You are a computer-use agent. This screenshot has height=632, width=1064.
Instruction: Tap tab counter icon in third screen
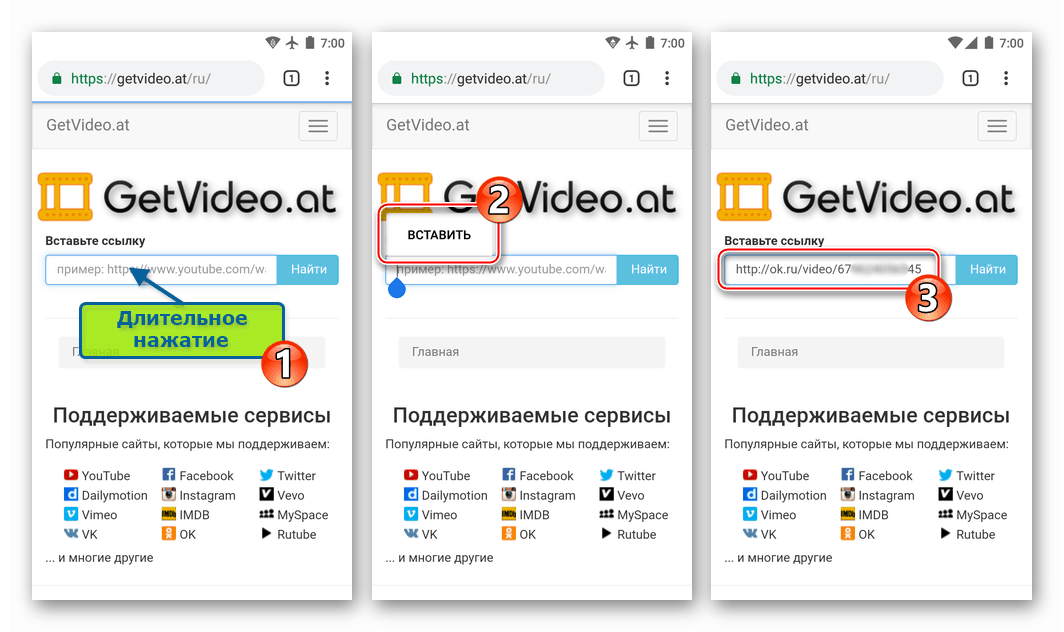(x=970, y=78)
